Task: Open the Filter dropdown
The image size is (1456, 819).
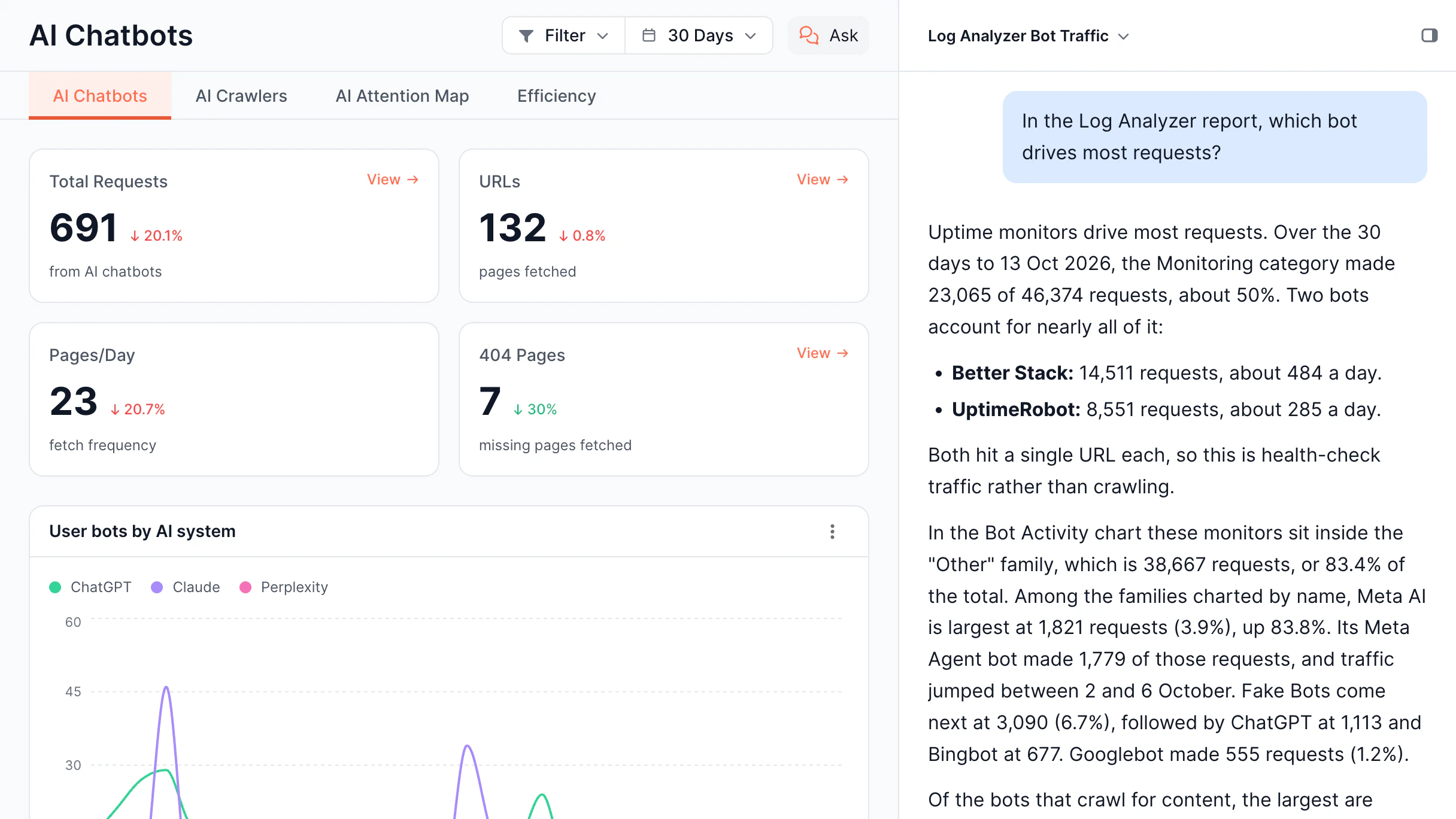Action: click(x=563, y=36)
